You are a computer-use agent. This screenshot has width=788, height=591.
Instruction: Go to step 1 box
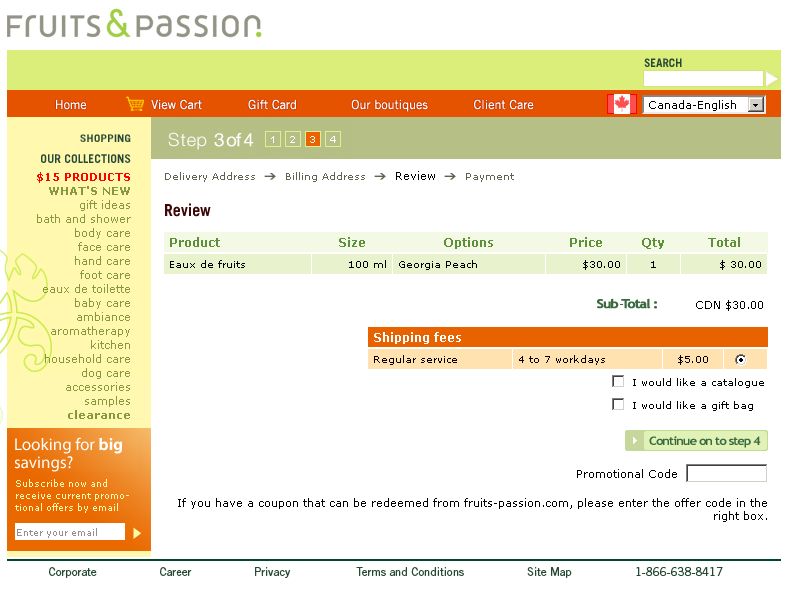point(272,139)
